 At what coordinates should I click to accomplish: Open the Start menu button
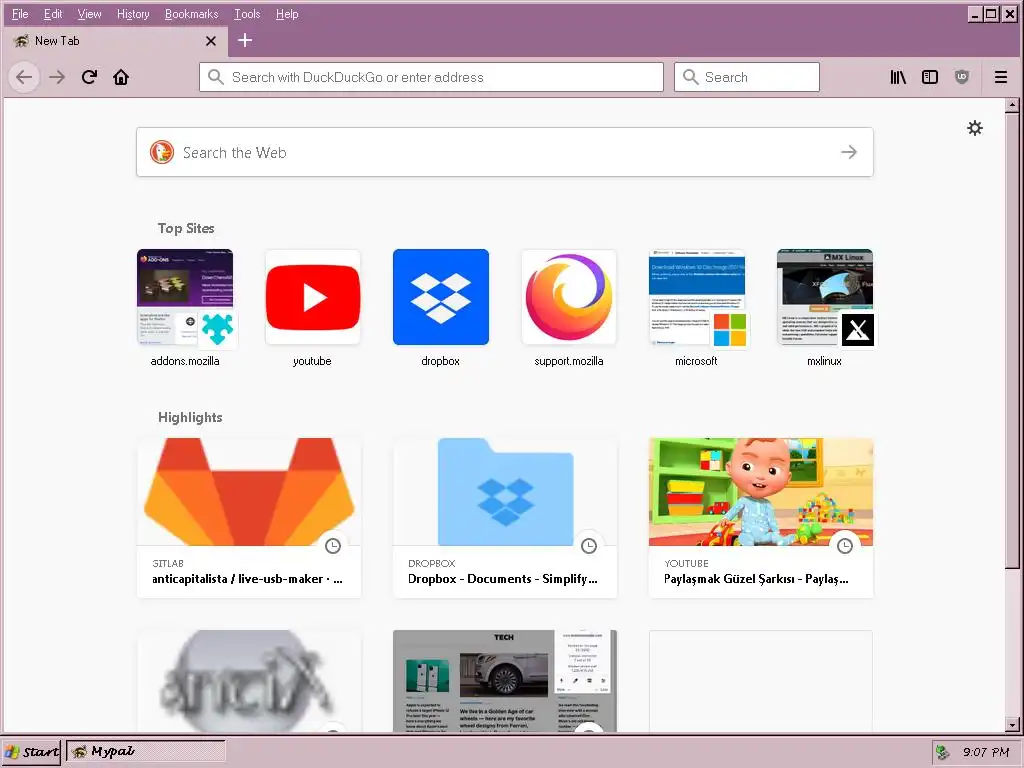point(31,752)
